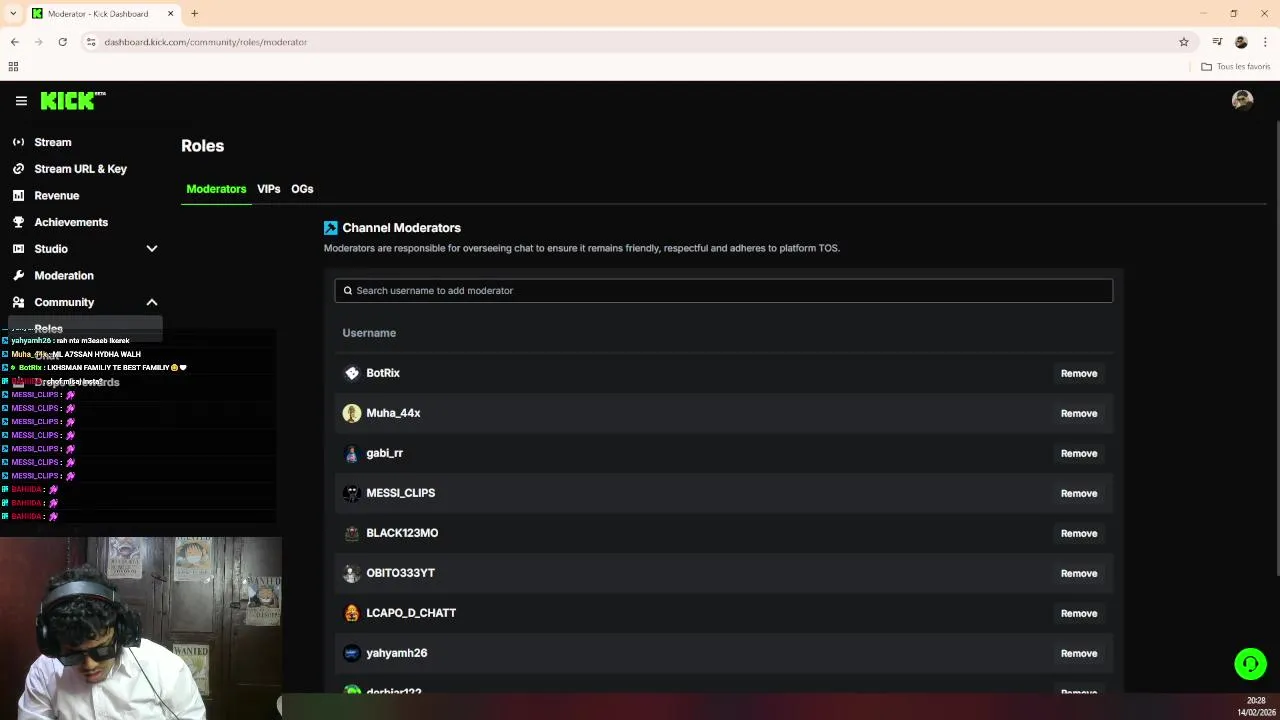The height and width of the screenshot is (720, 1280).
Task: Collapse the Community sidebar section
Action: click(152, 302)
